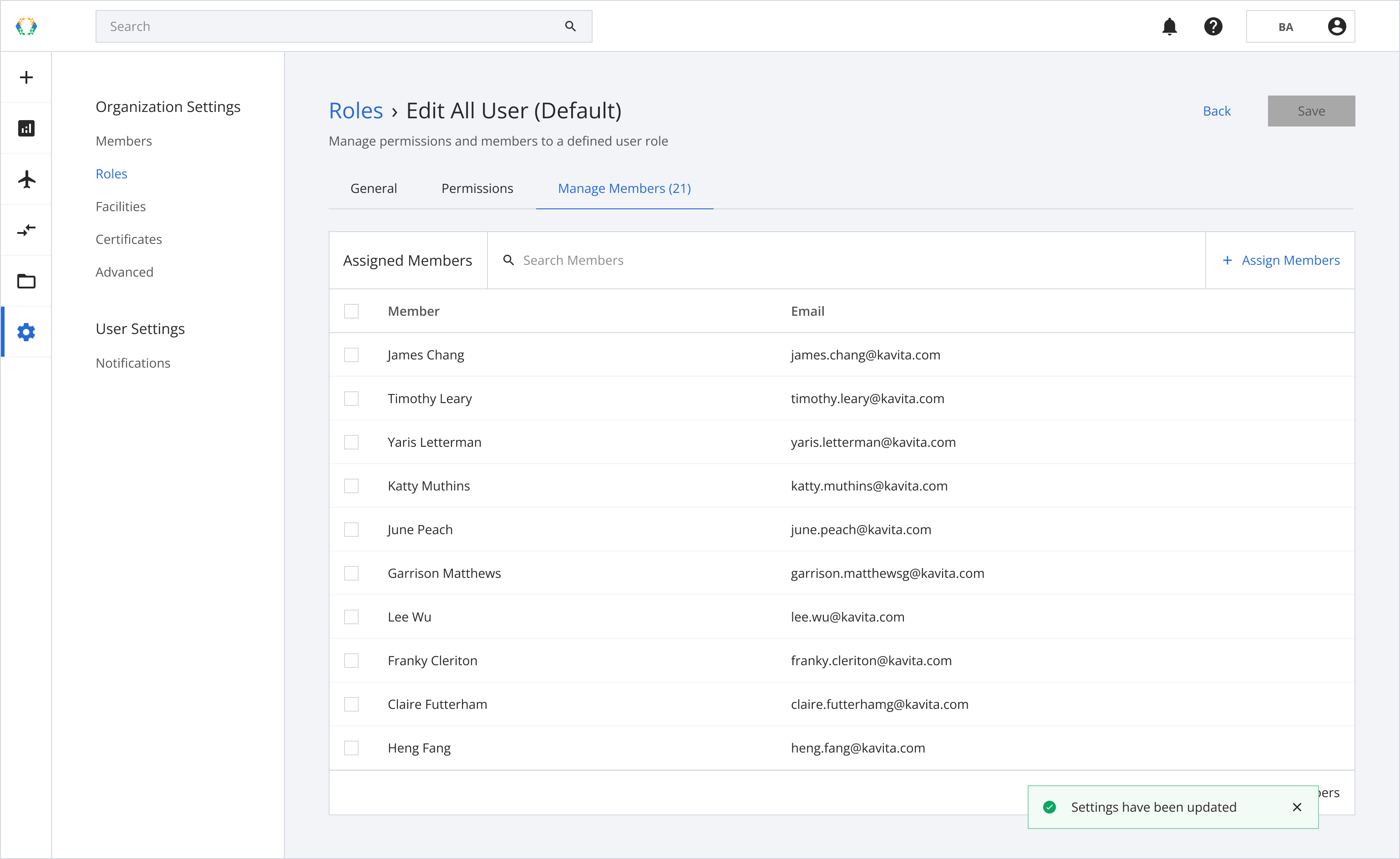Image resolution: width=1400 pixels, height=859 pixels.
Task: Open Facilities settings page
Action: [121, 207]
